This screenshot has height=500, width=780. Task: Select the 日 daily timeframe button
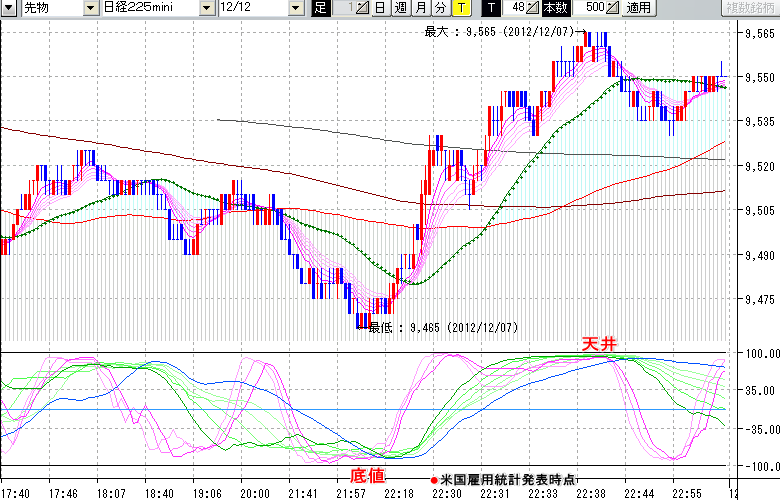pos(380,8)
